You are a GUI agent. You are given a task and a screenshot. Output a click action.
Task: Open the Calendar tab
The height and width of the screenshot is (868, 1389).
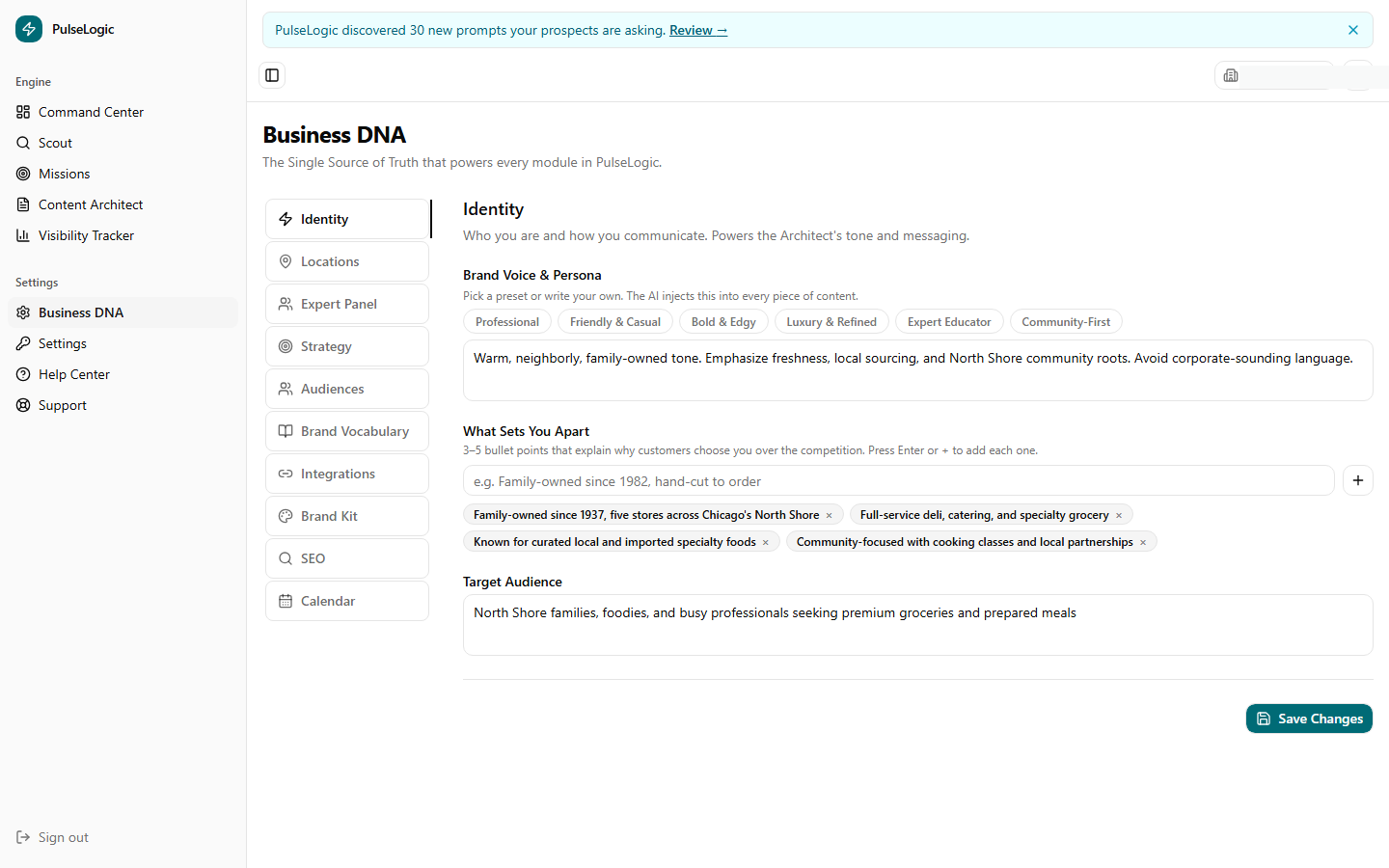point(347,601)
